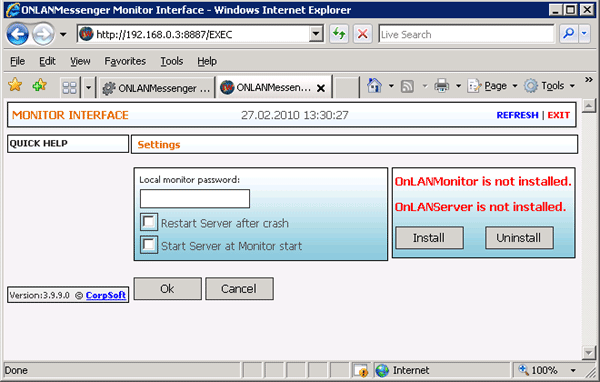
Task: Open the zoom level 100% dropdown
Action: (573, 371)
